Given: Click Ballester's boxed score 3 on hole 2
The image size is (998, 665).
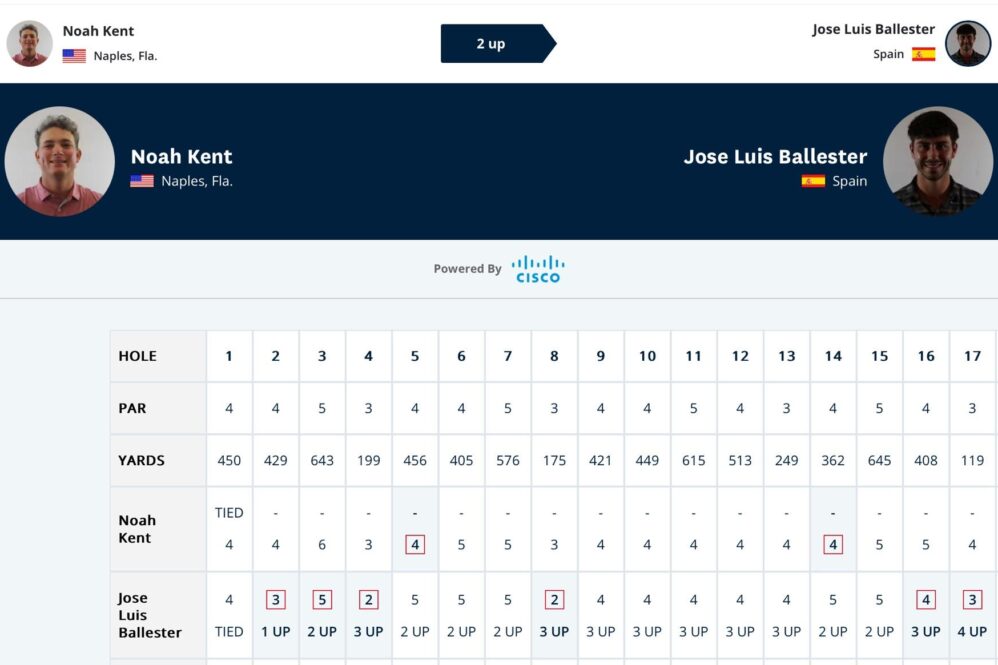Looking at the screenshot, I should pos(276,600).
